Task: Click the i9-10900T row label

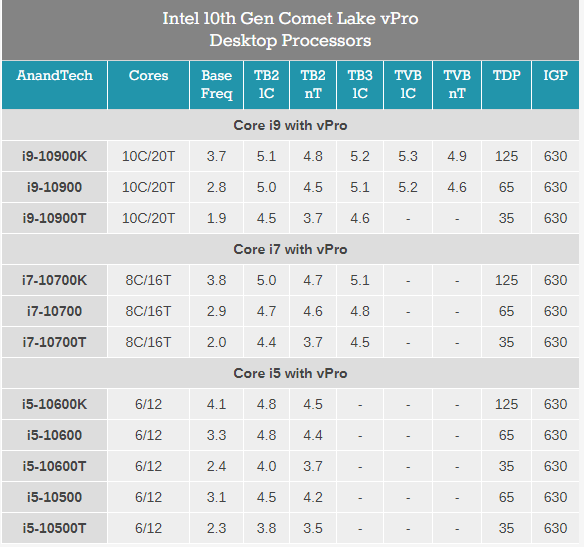Action: [x=54, y=218]
